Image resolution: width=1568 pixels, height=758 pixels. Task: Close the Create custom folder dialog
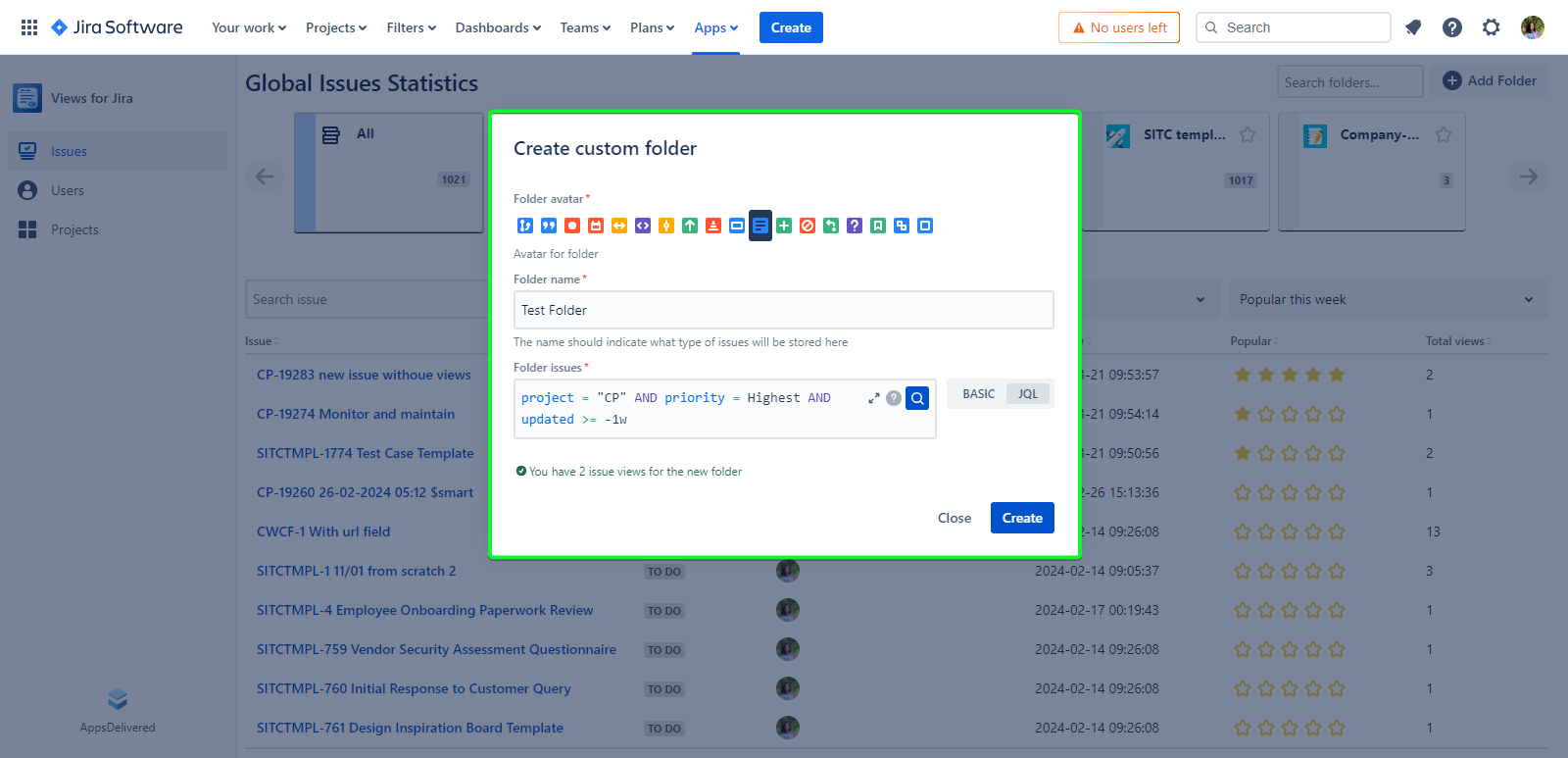[x=954, y=518]
